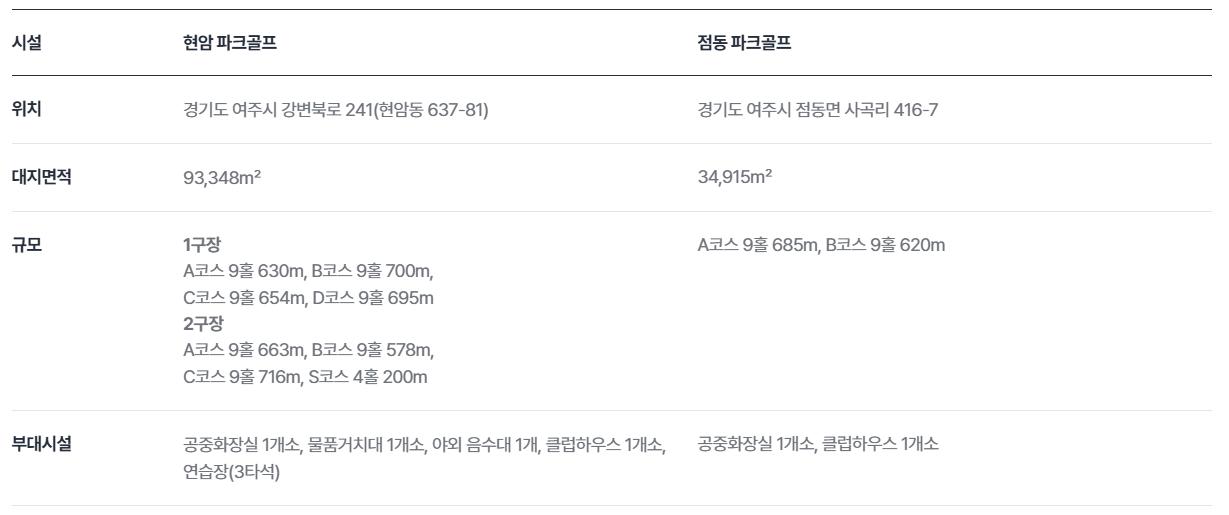Click the 위치 row label
Viewport: 1229px width, 515px height.
(26, 109)
